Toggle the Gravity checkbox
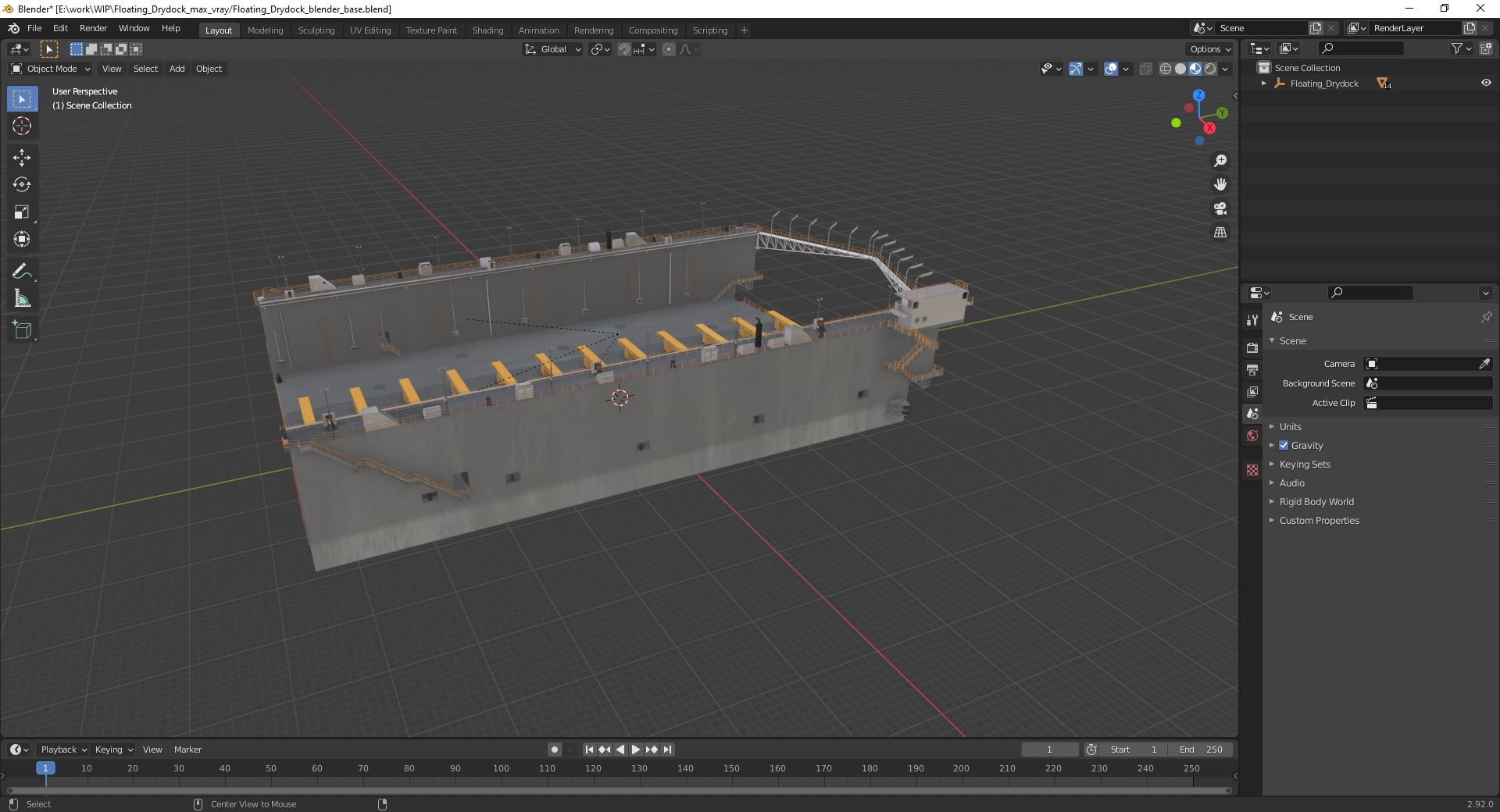Viewport: 1500px width, 812px height. coord(1284,445)
